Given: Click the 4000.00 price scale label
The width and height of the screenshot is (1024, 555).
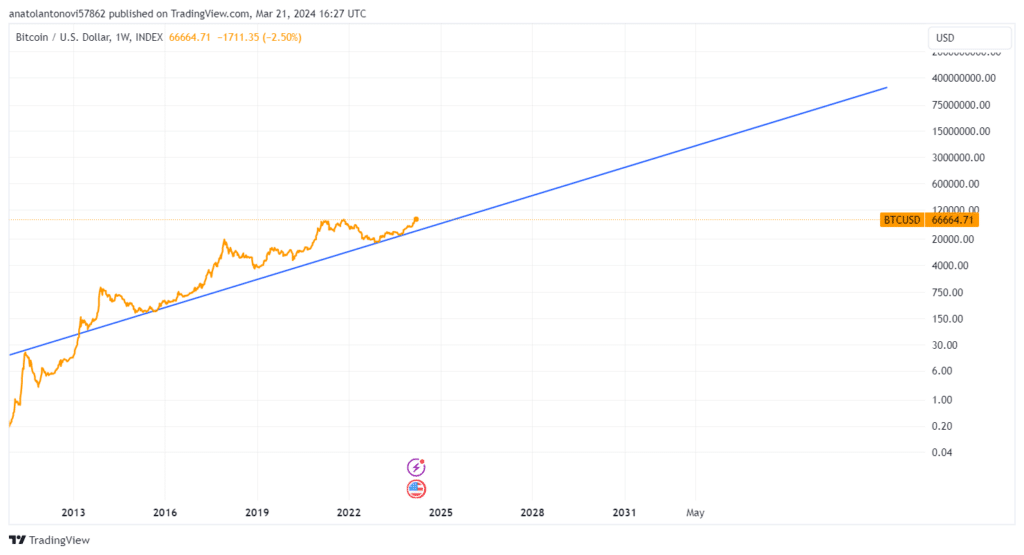Looking at the screenshot, I should [950, 266].
